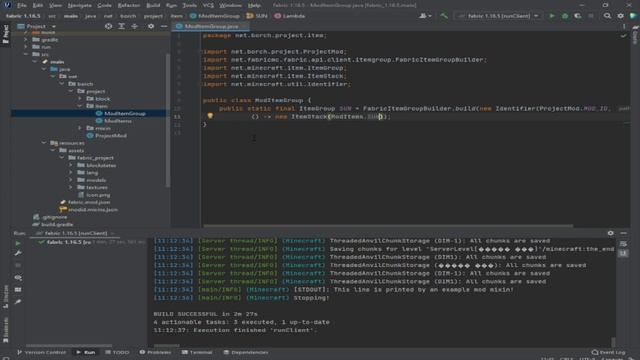Click SUN breadcrumb in navigation bar

point(257,16)
